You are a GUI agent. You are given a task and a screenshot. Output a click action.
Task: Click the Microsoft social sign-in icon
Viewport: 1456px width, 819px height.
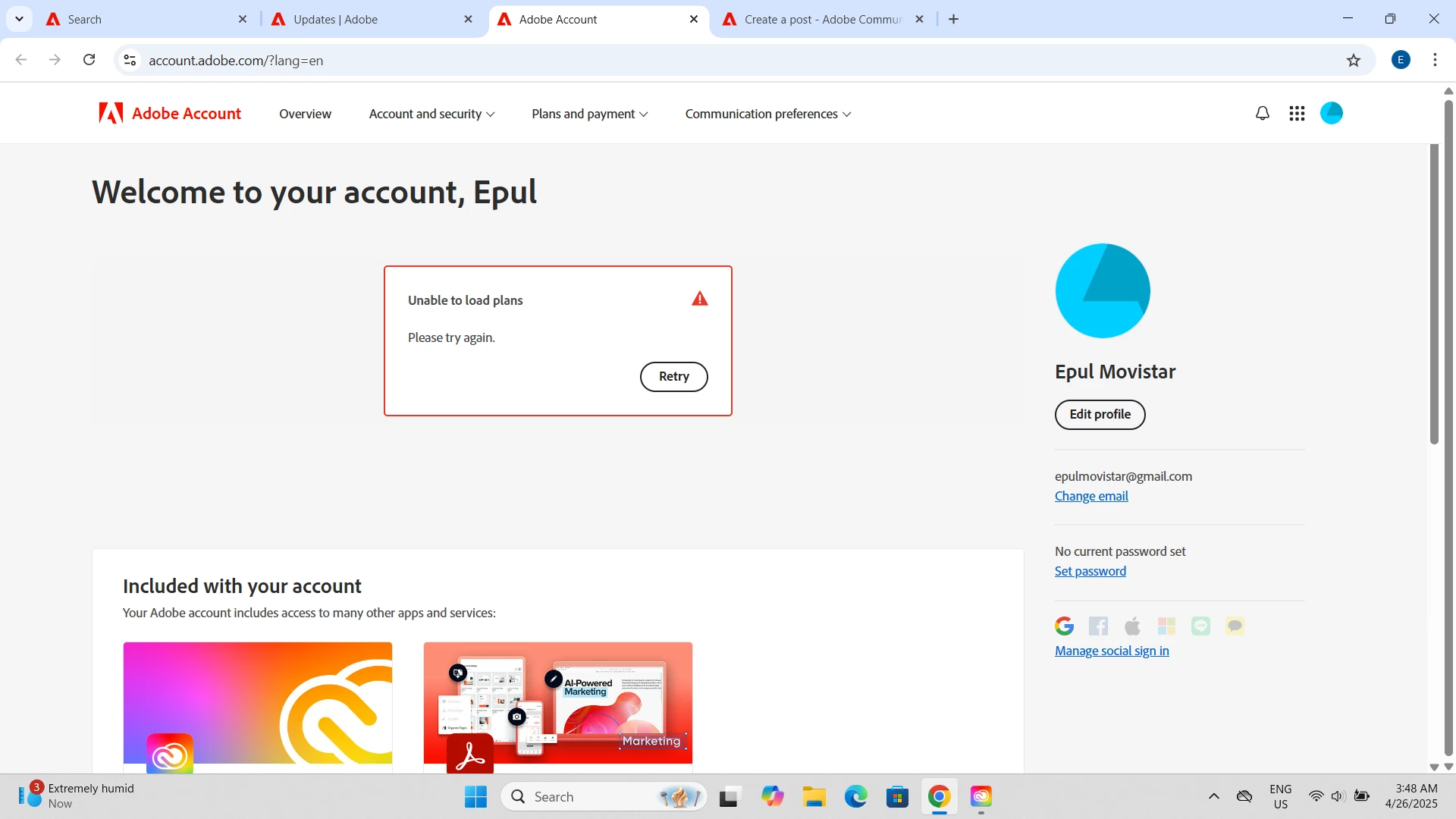click(1166, 626)
